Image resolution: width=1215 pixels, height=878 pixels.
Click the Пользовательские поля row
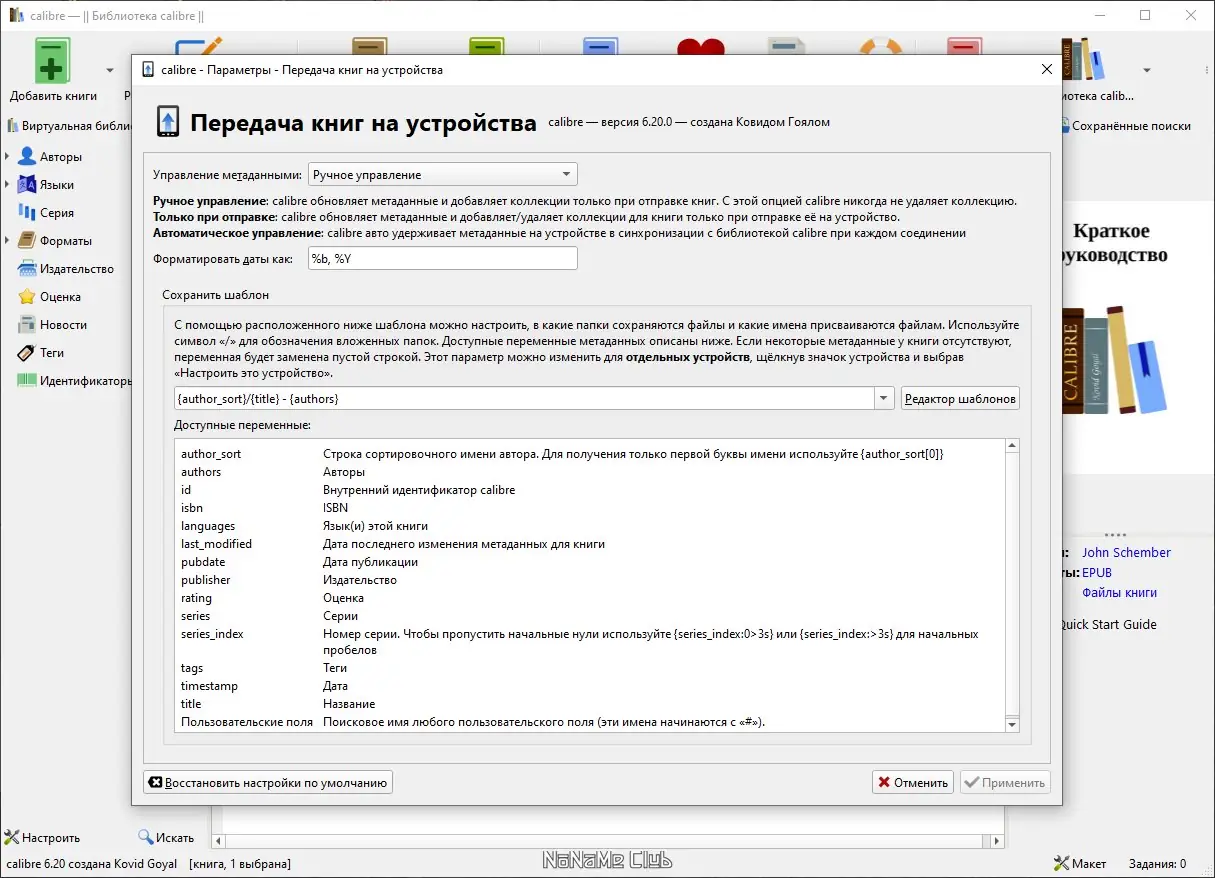[x=590, y=722]
